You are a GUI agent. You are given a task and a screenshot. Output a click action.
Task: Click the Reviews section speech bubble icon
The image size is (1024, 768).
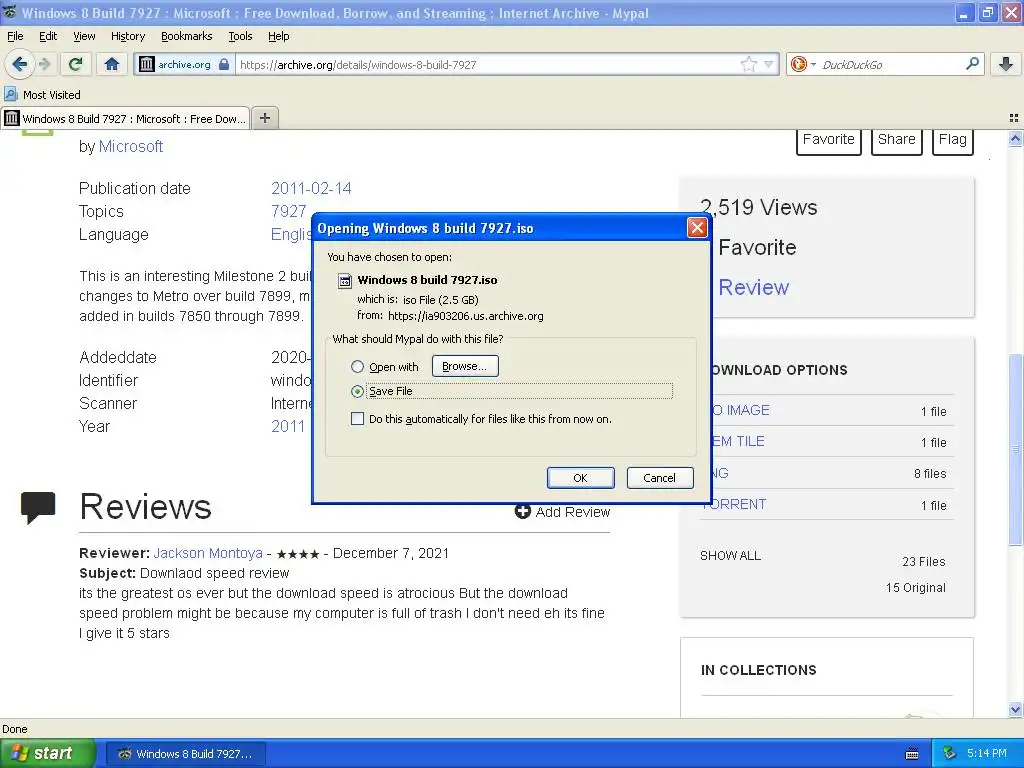click(x=38, y=507)
